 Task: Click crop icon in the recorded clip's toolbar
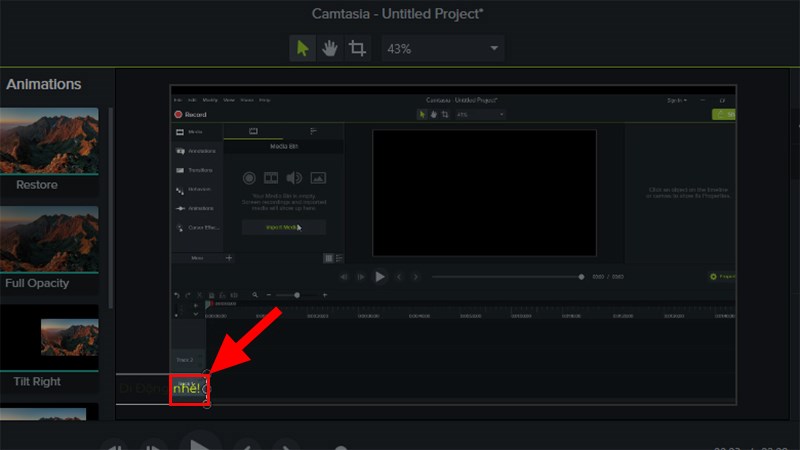pos(445,114)
